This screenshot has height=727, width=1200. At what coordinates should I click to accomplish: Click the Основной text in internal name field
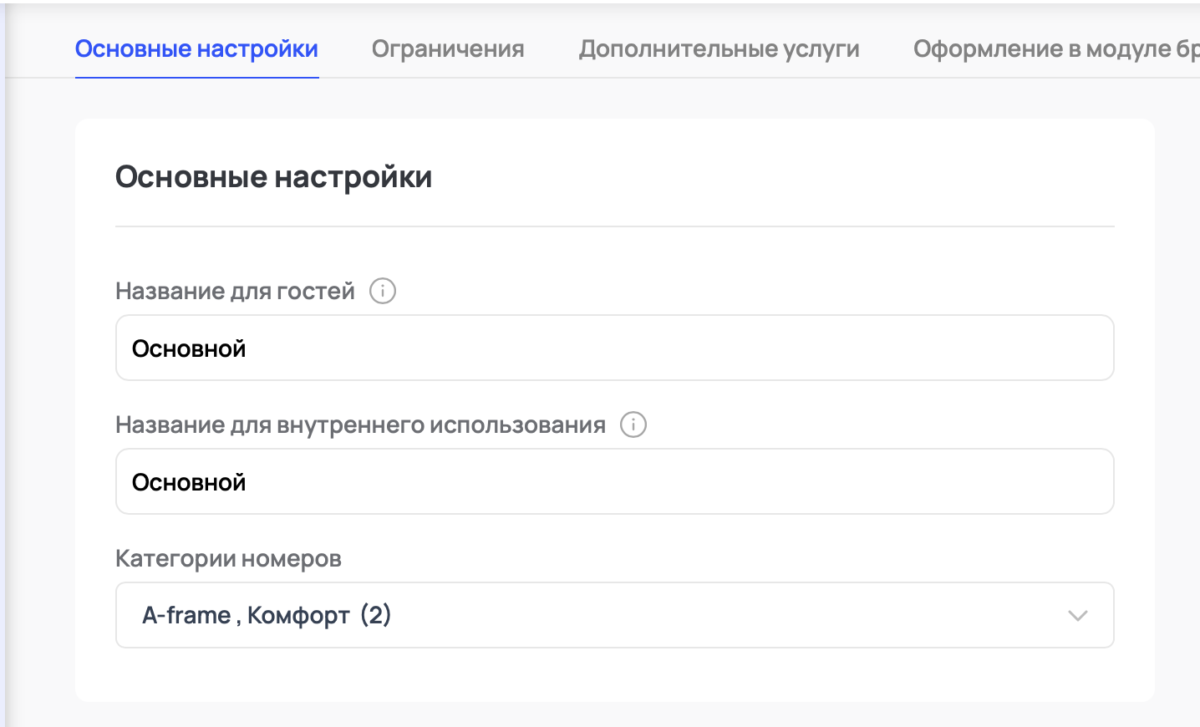(x=189, y=481)
